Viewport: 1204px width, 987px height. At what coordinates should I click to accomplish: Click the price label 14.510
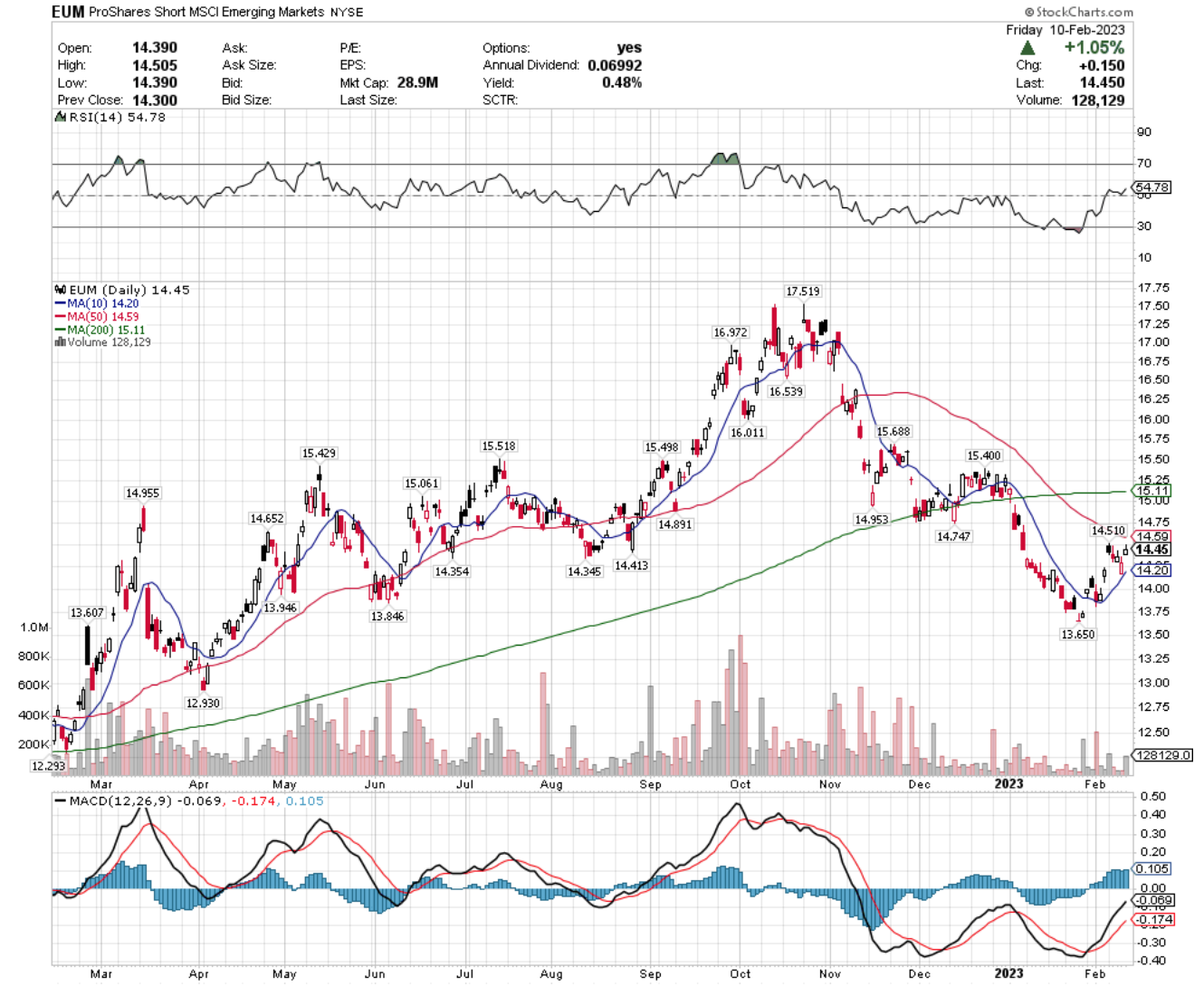tap(1109, 532)
